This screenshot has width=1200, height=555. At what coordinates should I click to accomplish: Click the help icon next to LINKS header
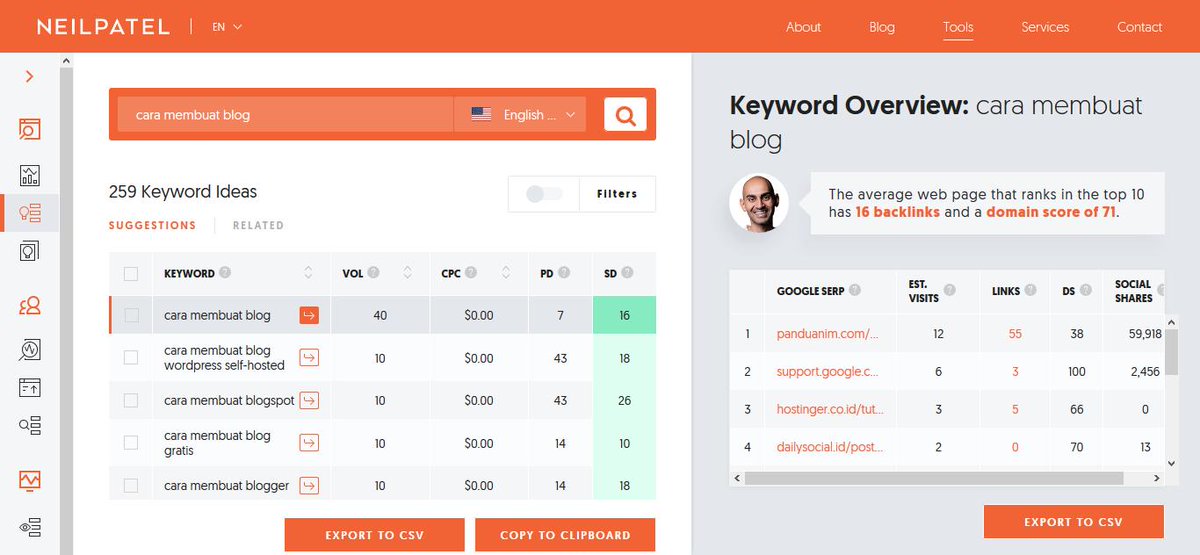tap(1031, 291)
